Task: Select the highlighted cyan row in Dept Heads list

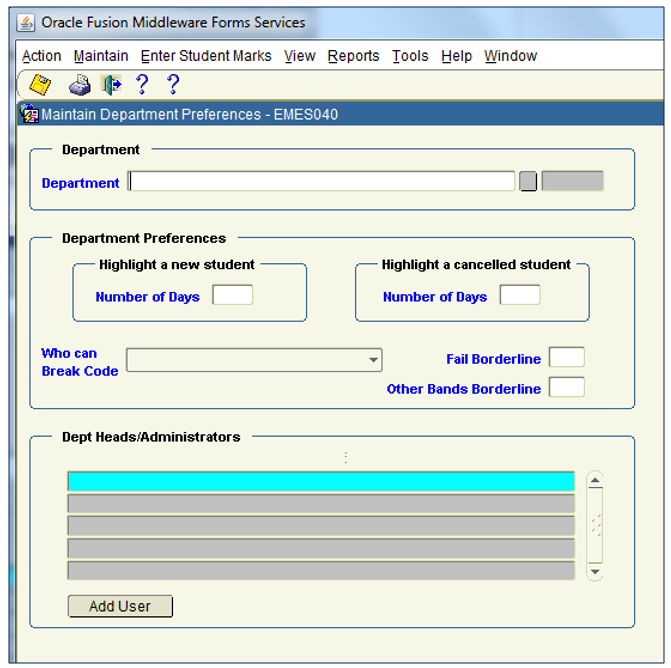Action: 320,481
